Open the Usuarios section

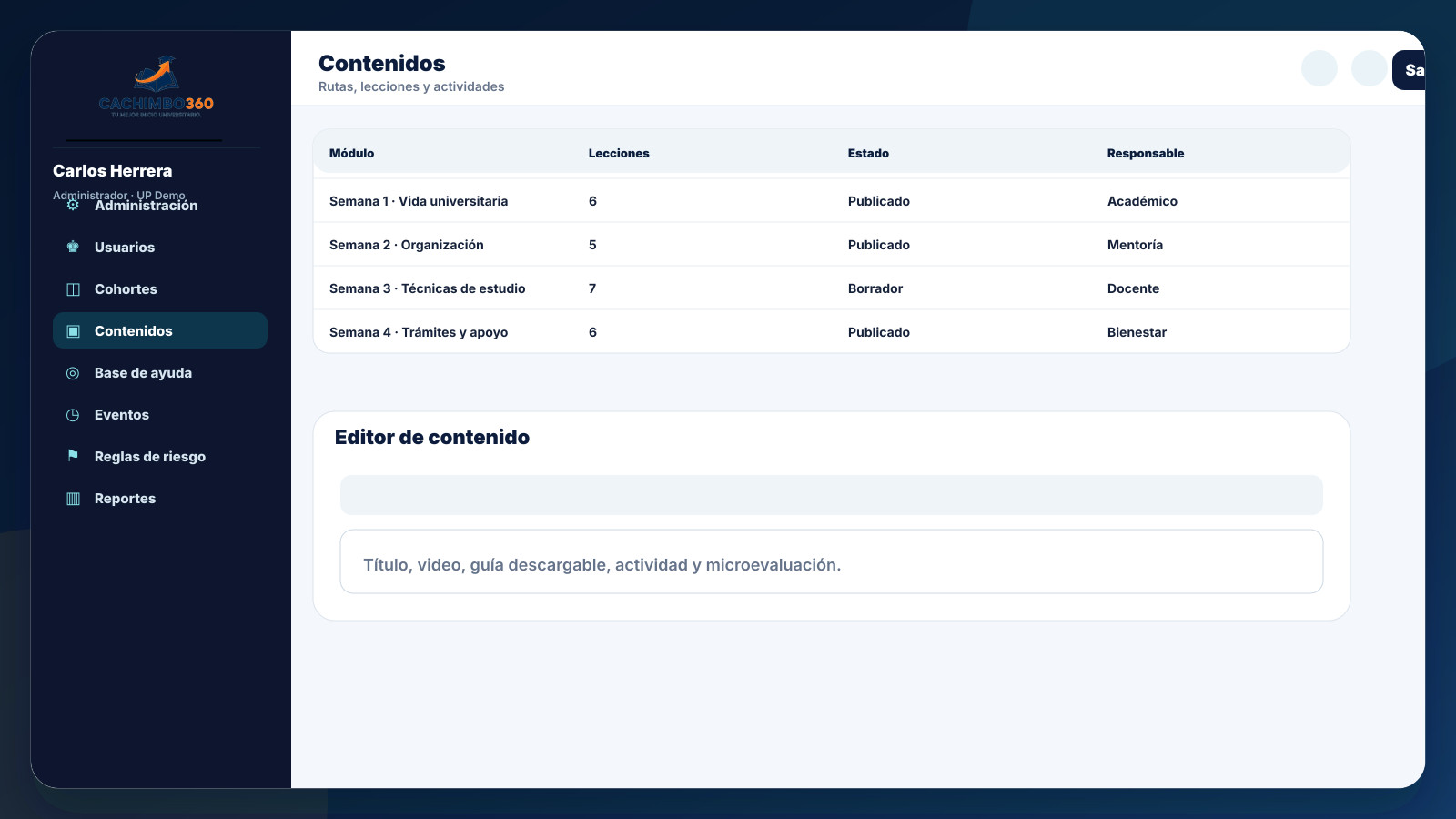point(160,247)
